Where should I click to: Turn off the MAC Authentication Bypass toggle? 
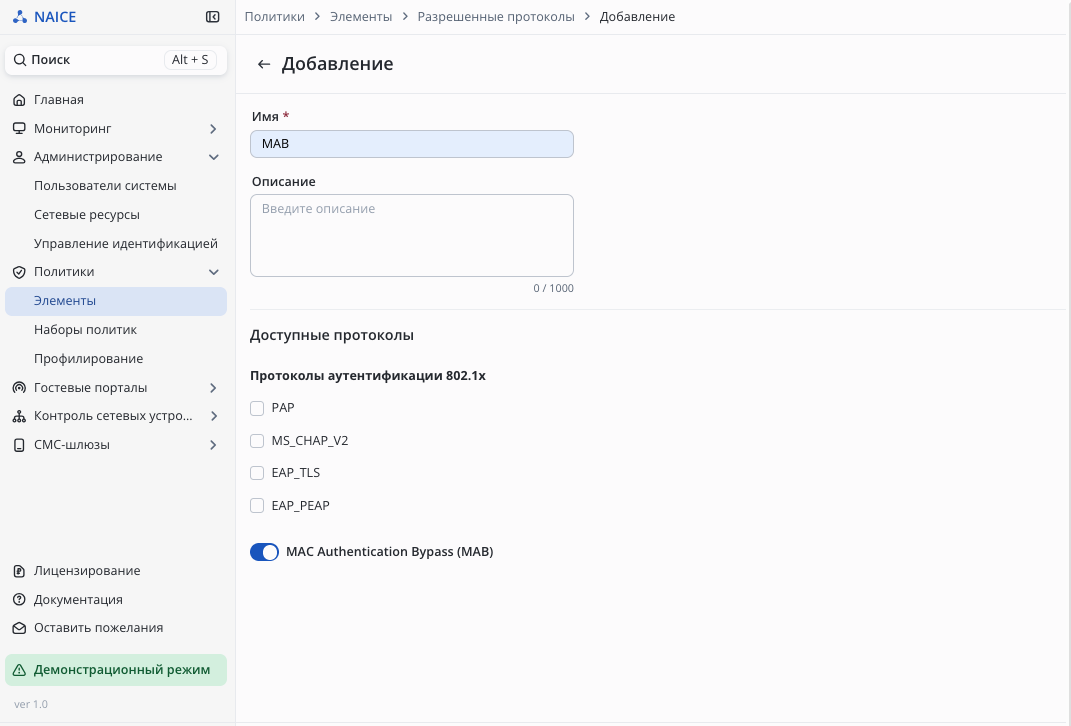tap(264, 552)
